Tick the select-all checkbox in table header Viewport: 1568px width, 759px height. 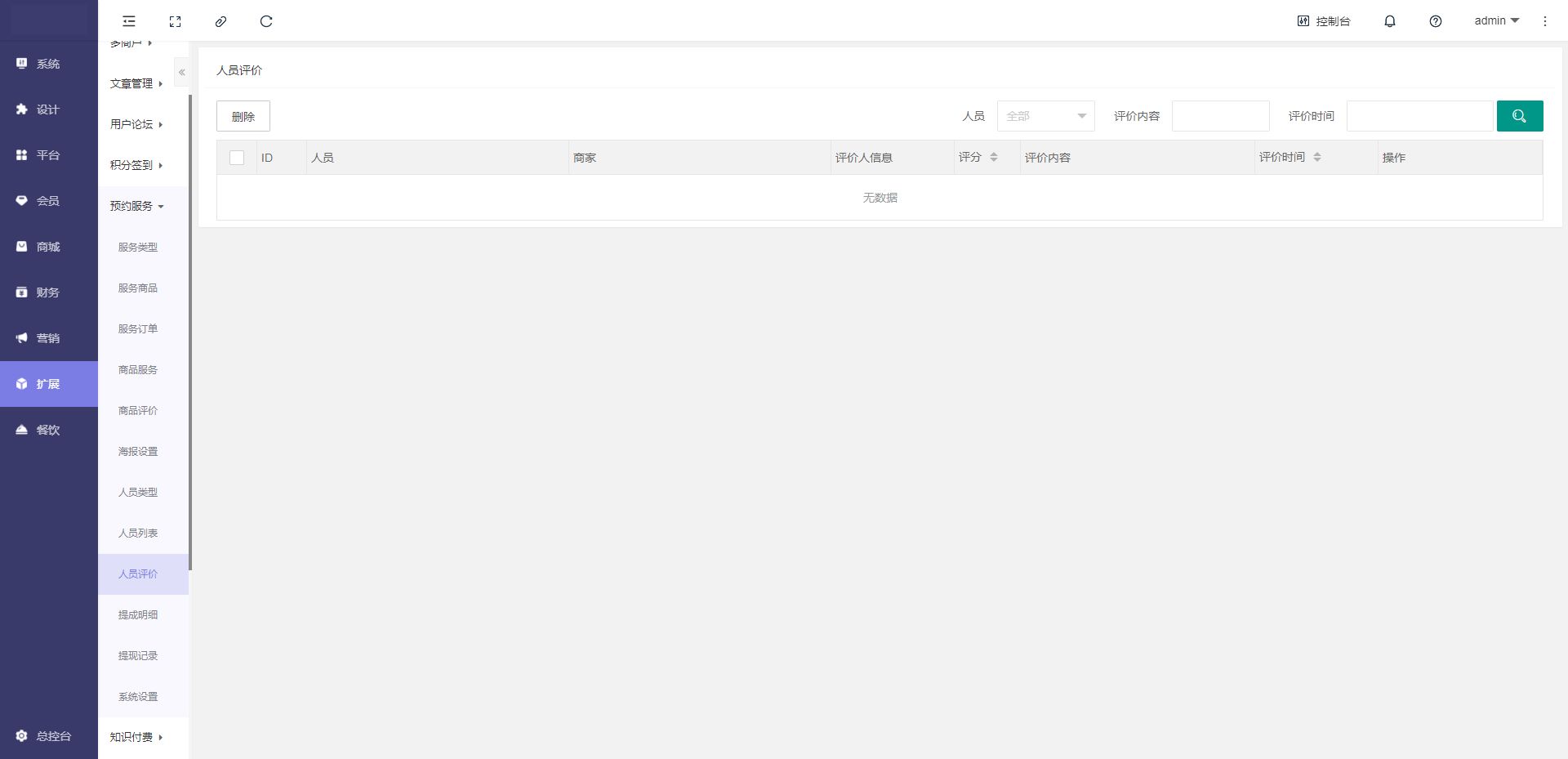tap(237, 158)
